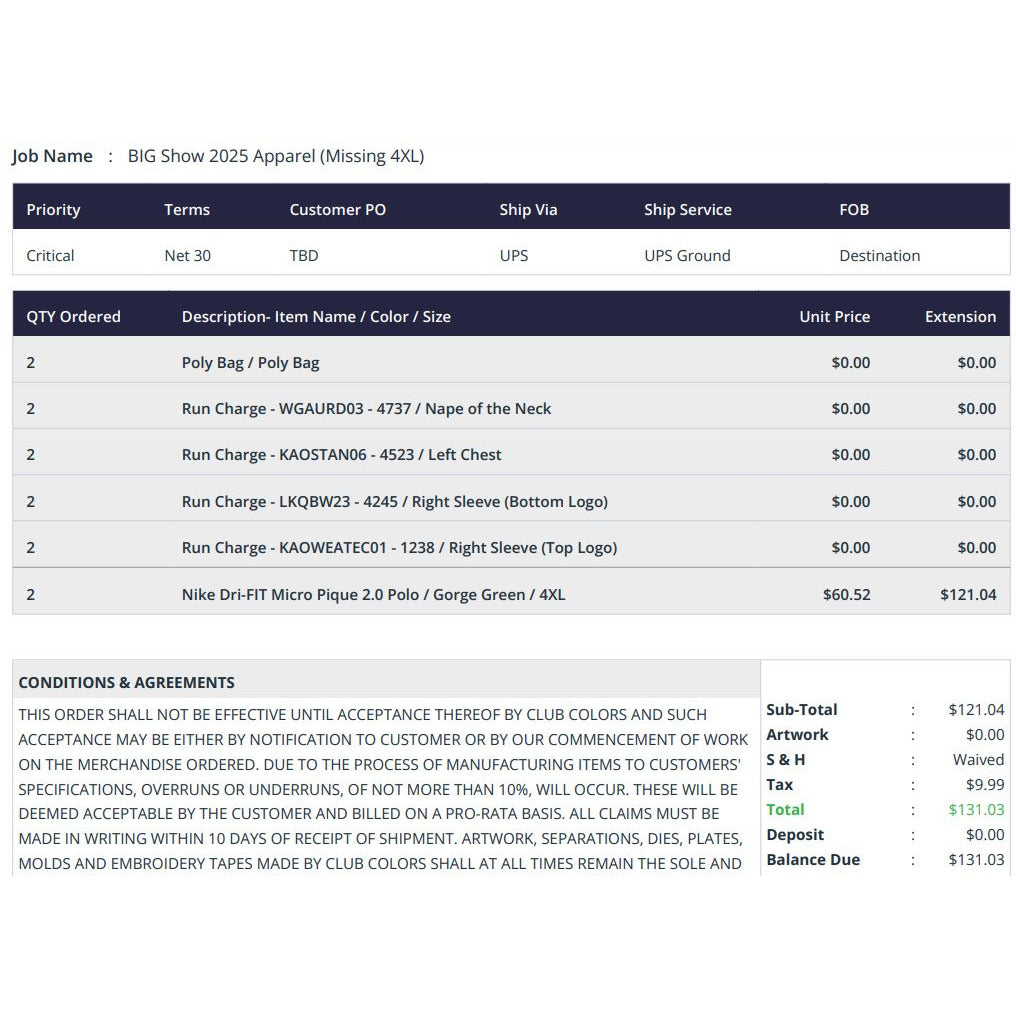Select the KAOWEATEC01 Top Logo row
The image size is (1016, 1016).
pos(511,548)
